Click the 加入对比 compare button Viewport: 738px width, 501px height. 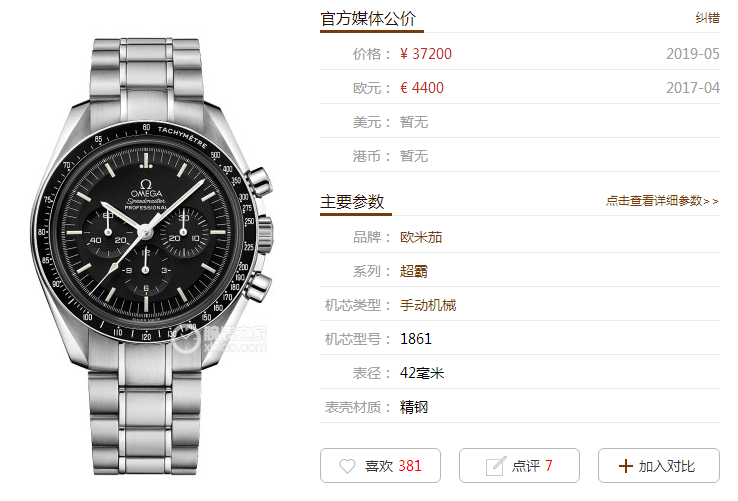click(x=659, y=466)
